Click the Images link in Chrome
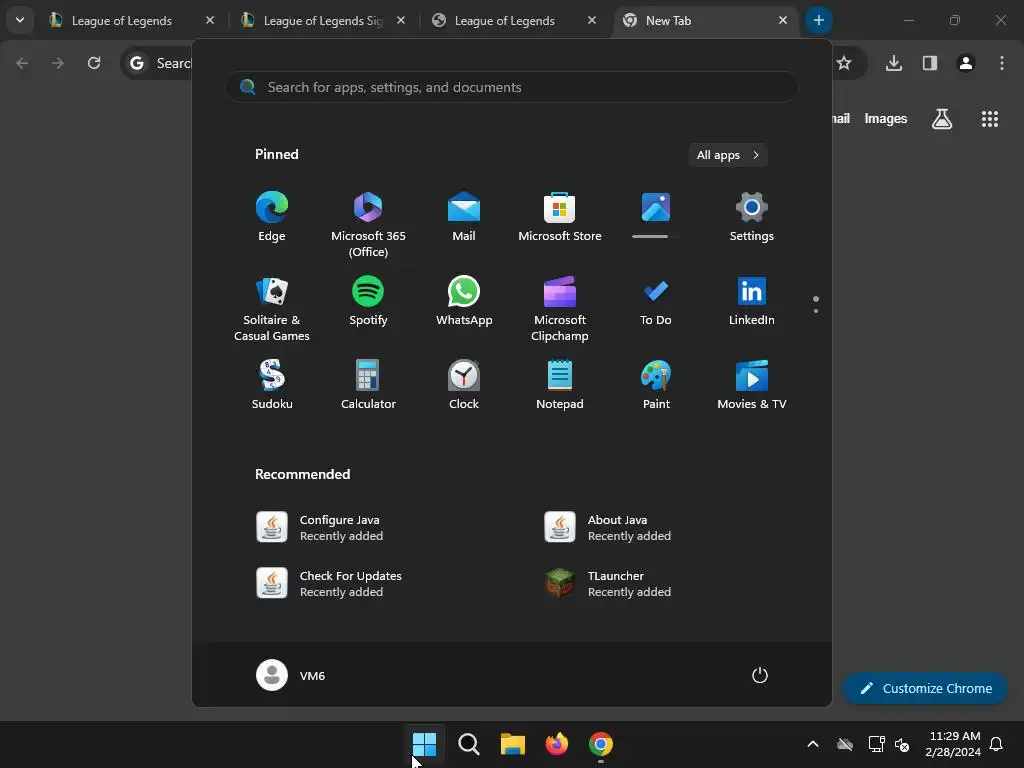The height and width of the screenshot is (768, 1024). (886, 119)
